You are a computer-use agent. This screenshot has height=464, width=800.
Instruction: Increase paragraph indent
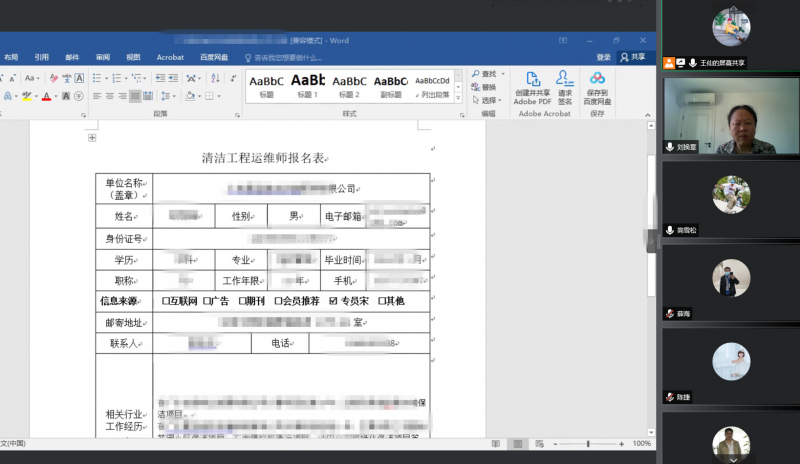173,78
